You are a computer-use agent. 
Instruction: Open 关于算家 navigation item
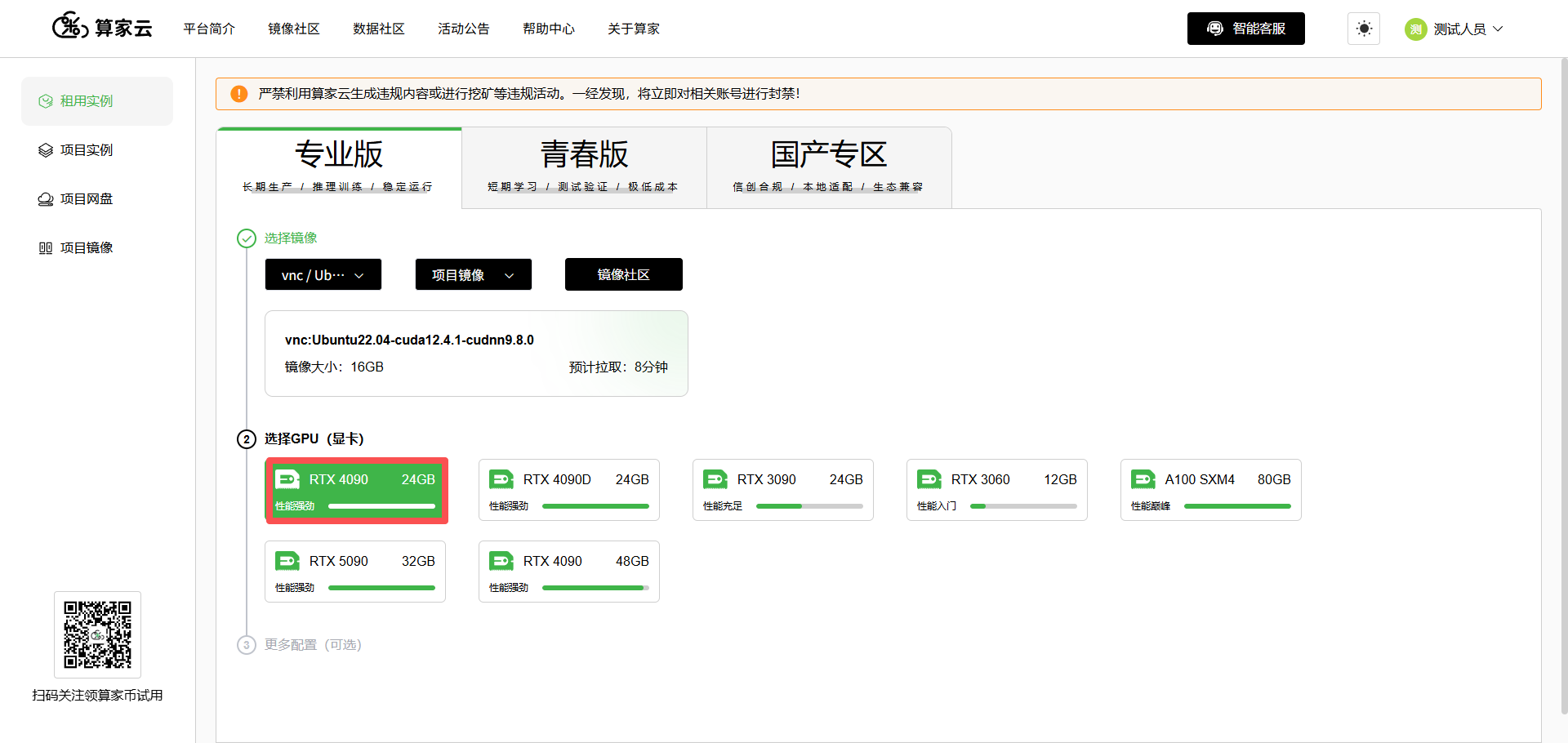[x=634, y=29]
